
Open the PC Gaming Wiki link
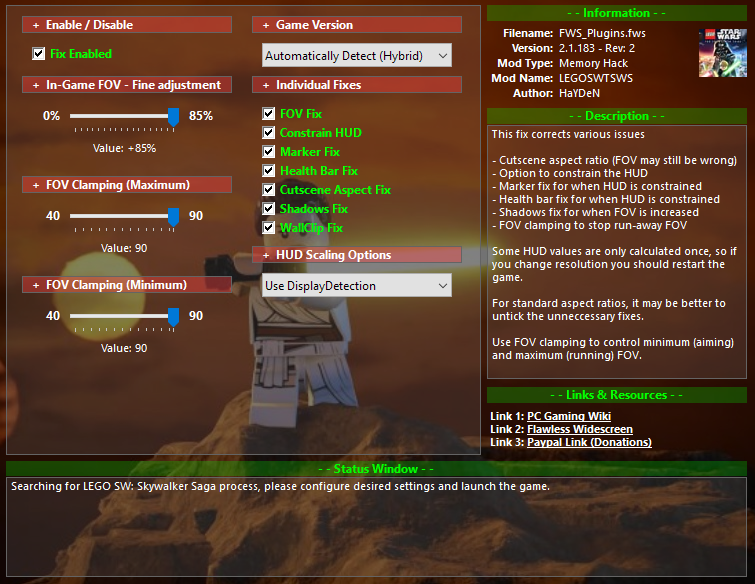click(569, 416)
